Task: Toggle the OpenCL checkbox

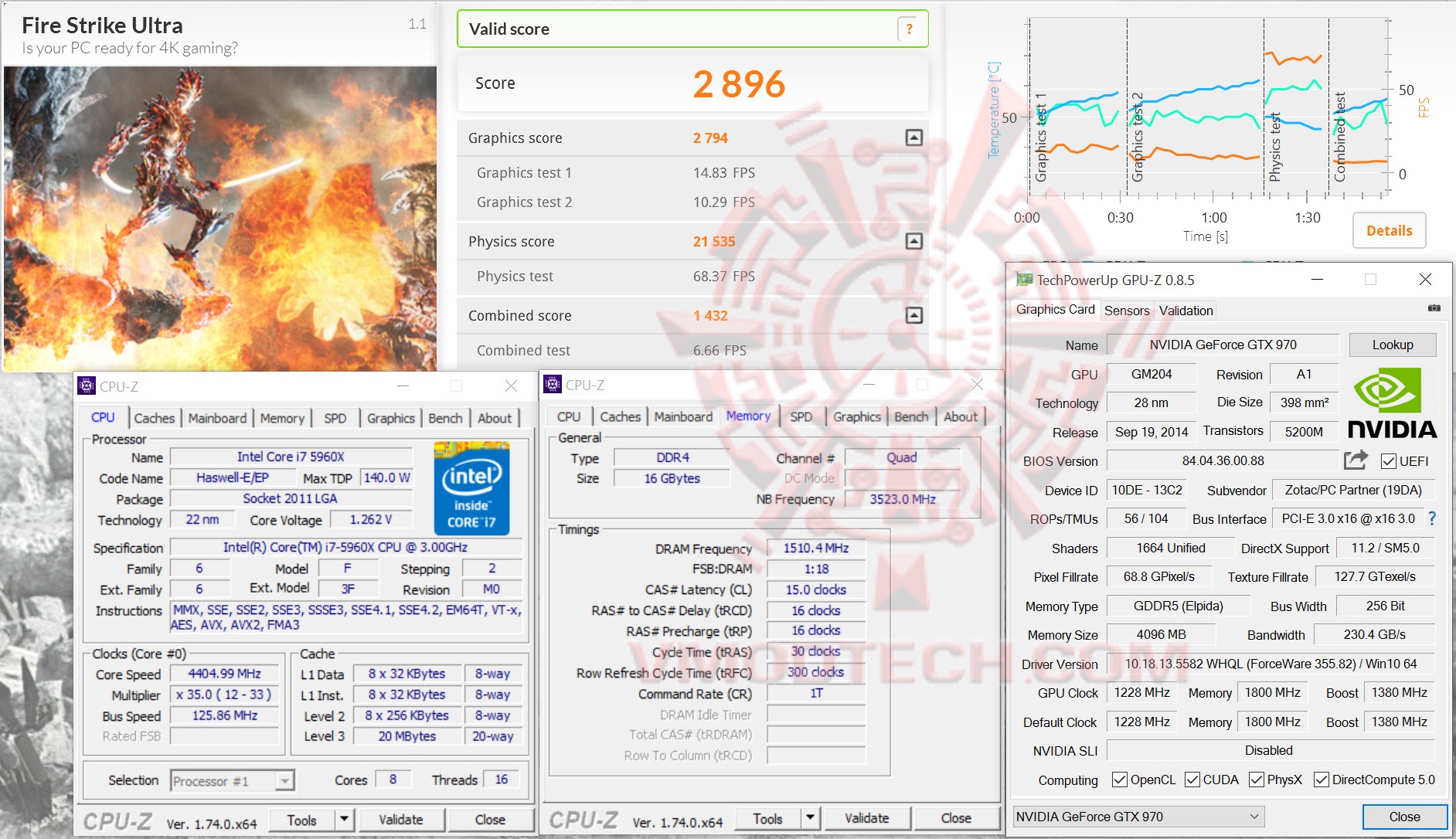Action: (1119, 780)
